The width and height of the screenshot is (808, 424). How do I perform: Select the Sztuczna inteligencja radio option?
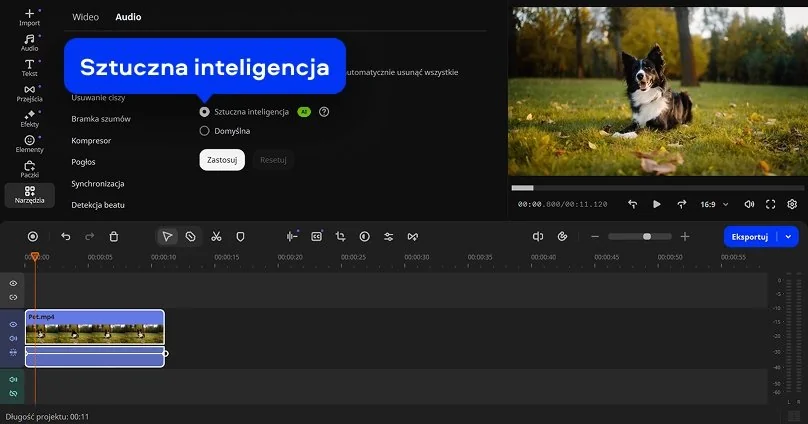click(x=205, y=112)
